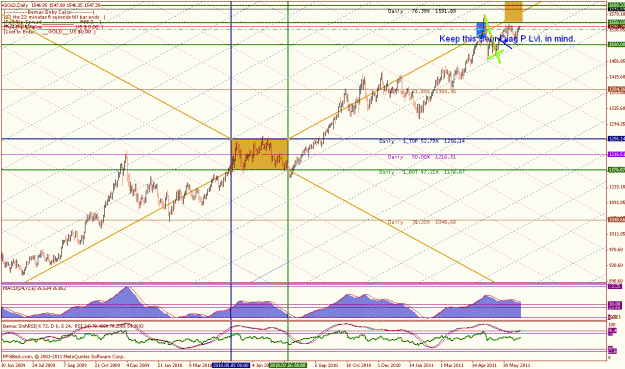Click the 'Keep this Semi Diag P Lvl.' annotation

pos(507,39)
